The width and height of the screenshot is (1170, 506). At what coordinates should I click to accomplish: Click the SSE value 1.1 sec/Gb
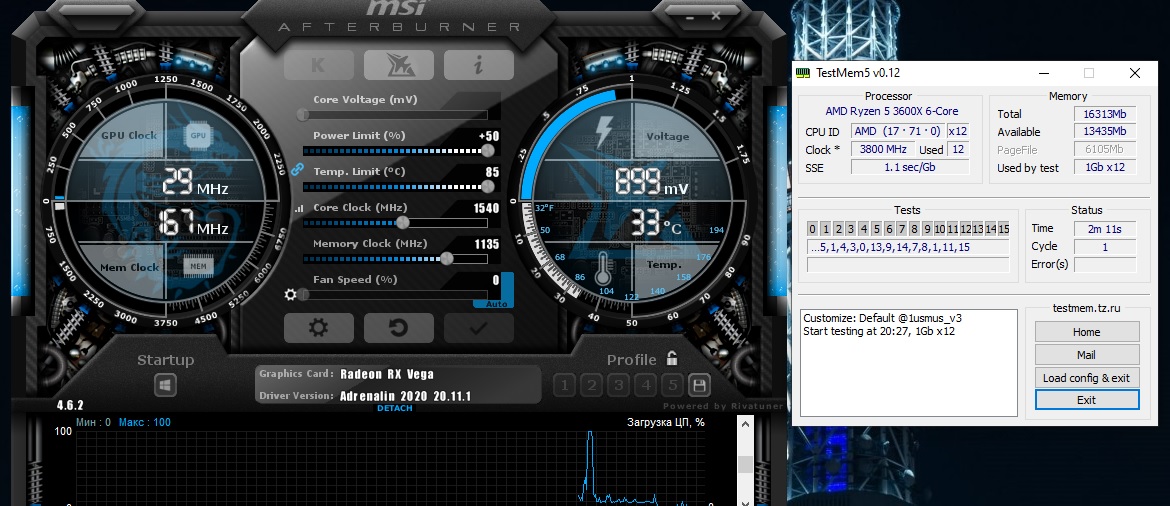910,167
